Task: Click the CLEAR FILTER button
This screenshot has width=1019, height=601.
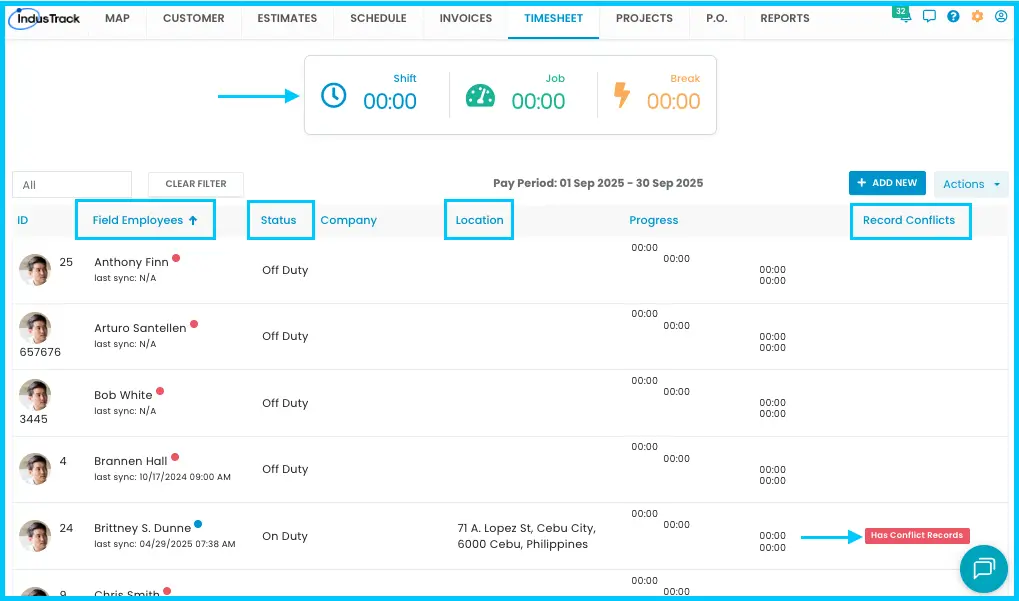Action: click(196, 184)
